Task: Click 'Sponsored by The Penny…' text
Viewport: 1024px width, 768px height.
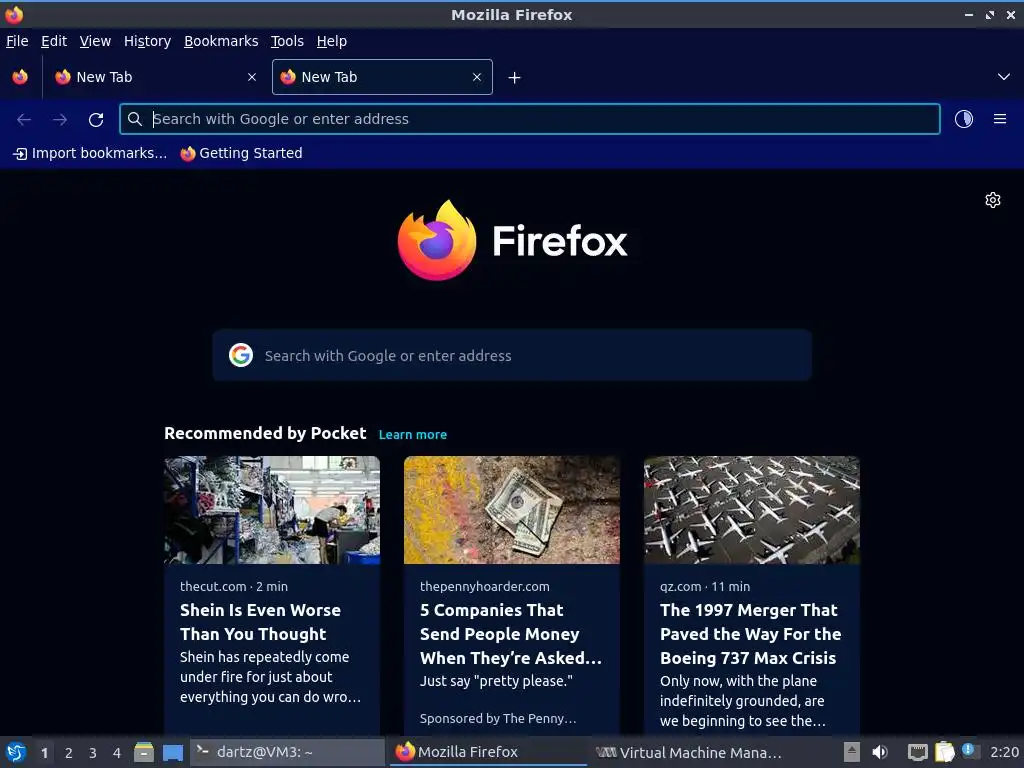Action: (498, 718)
